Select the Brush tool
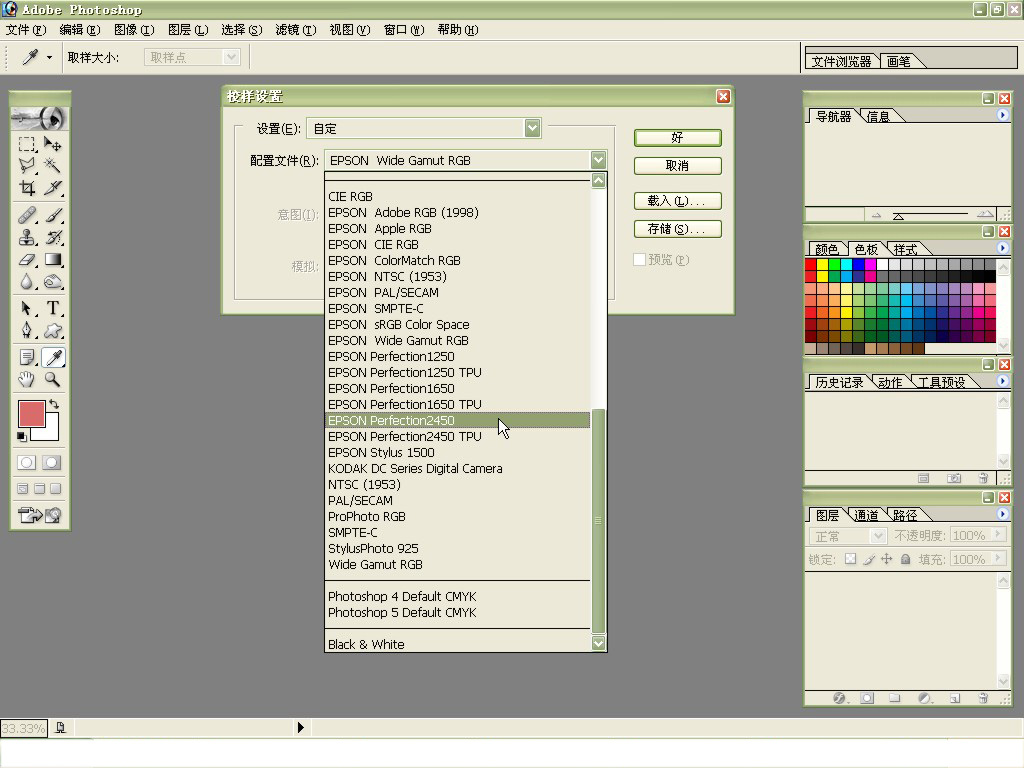This screenshot has width=1024, height=768. tap(52, 215)
